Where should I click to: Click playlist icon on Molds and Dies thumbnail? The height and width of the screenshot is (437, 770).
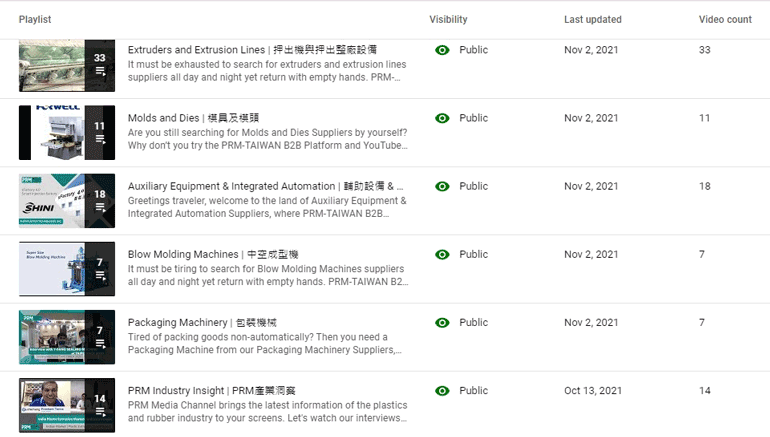(100, 139)
